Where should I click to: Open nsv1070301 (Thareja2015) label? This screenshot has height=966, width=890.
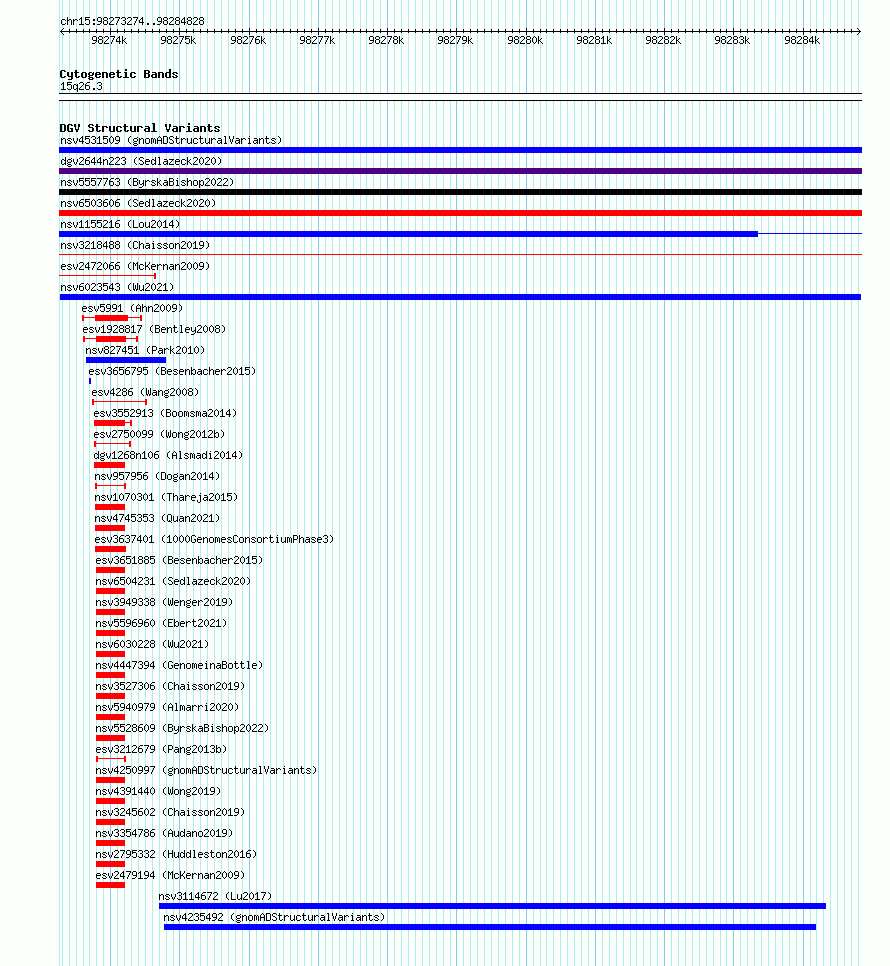click(166, 497)
